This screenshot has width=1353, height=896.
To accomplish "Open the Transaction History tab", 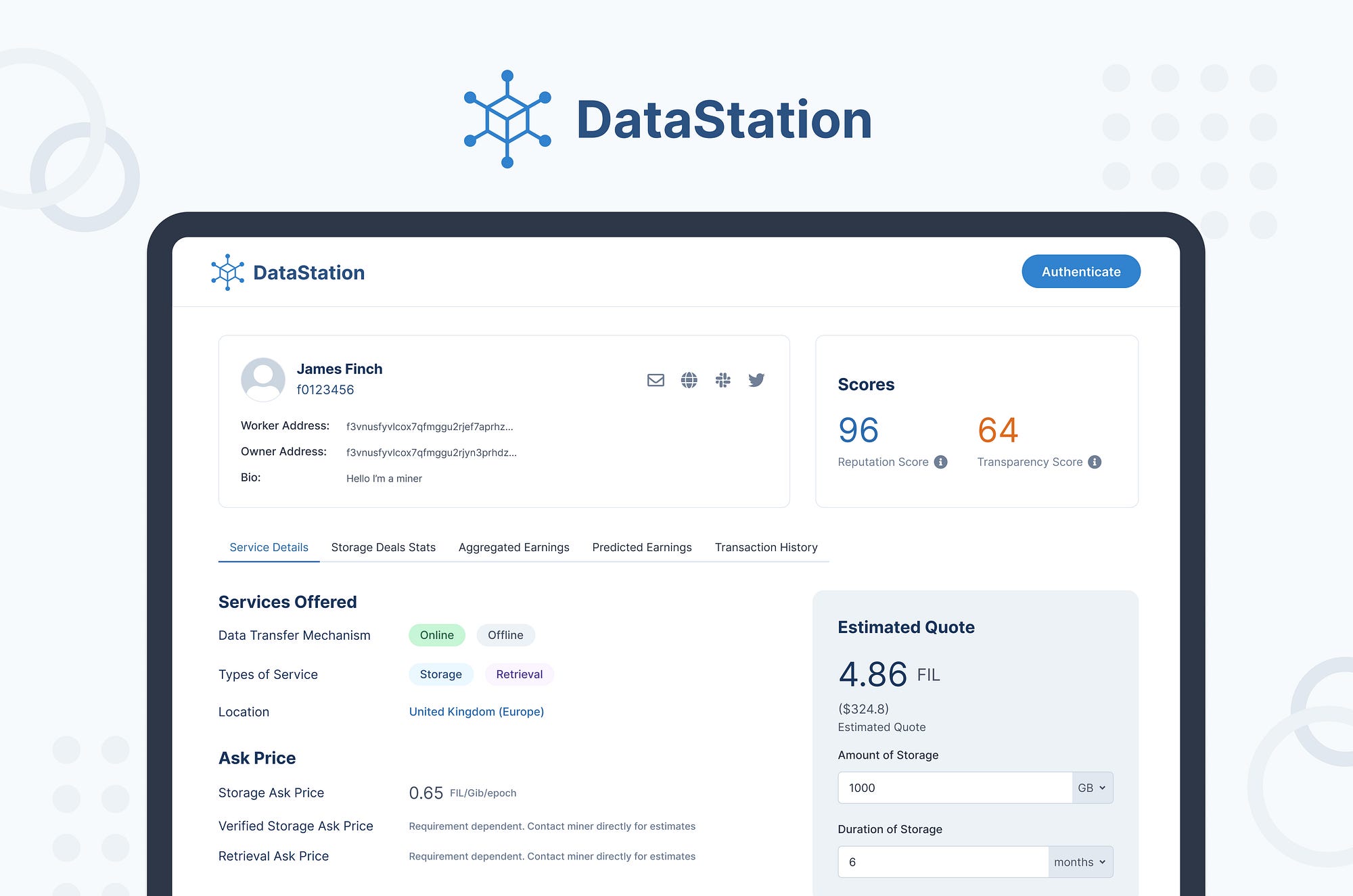I will point(766,547).
